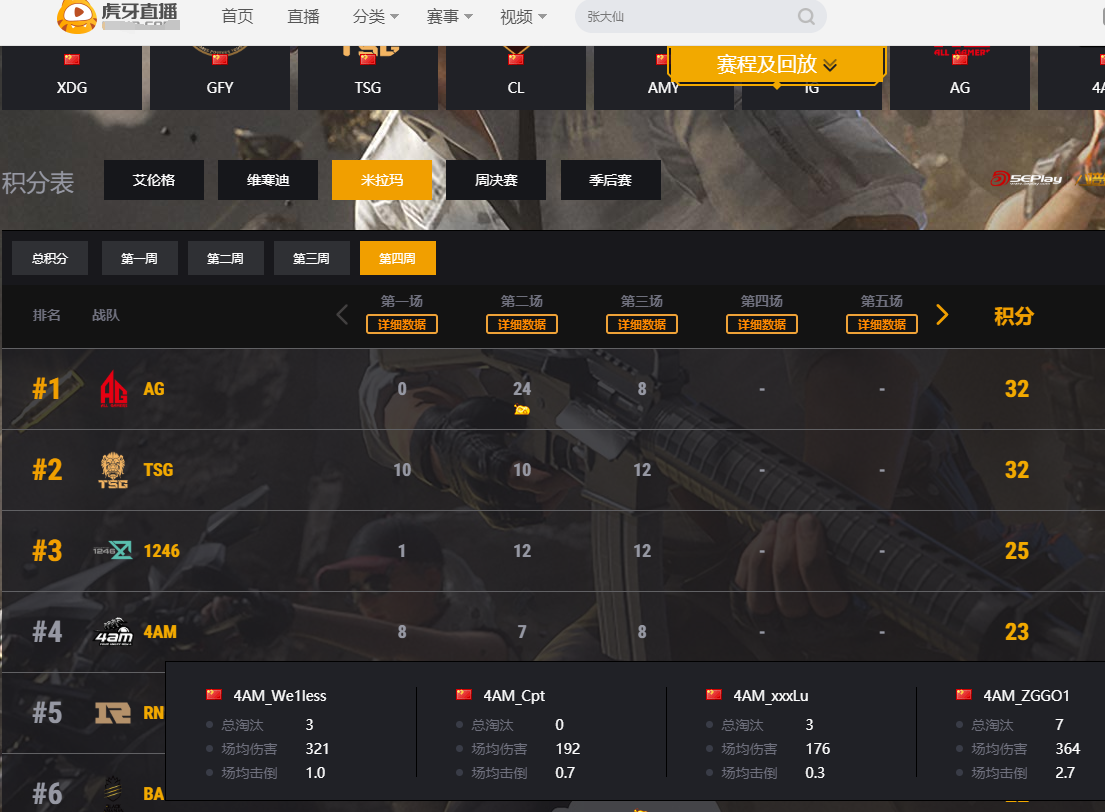Select the 总积分 total points tab
Screen dimensions: 1105x812
50,258
